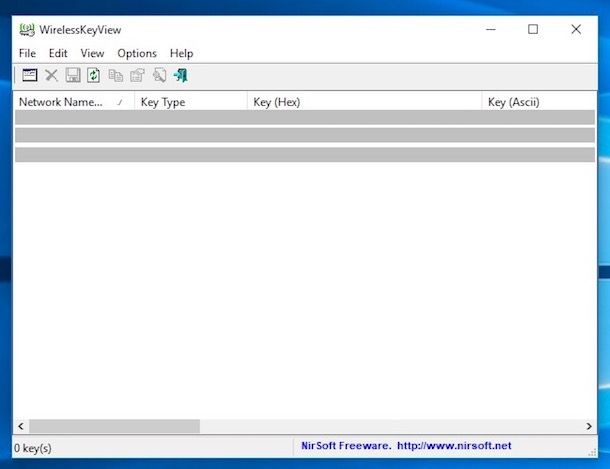The width and height of the screenshot is (610, 469).
Task: Click the window resize grip in the corner
Action: pos(592,452)
